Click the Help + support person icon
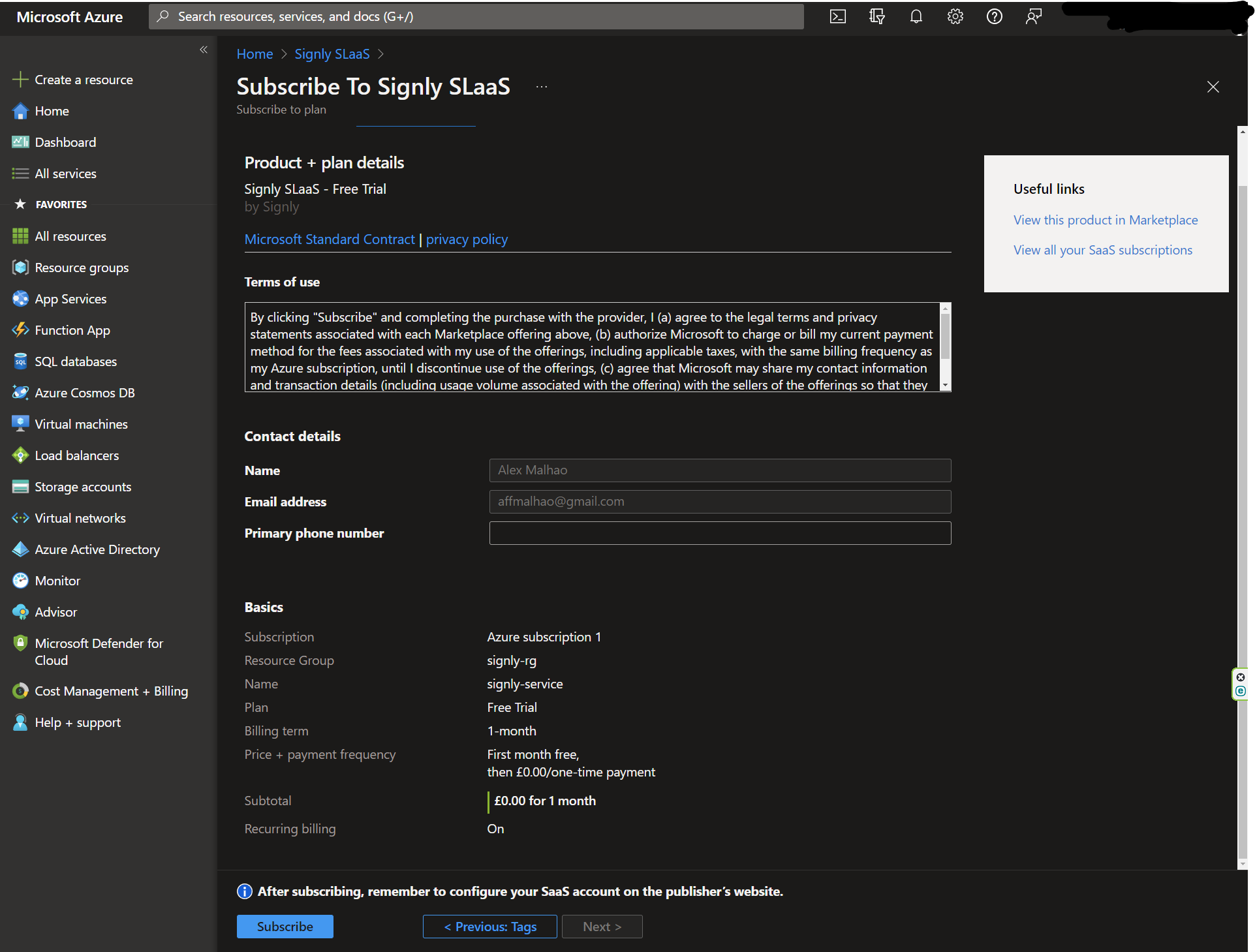 (20, 722)
